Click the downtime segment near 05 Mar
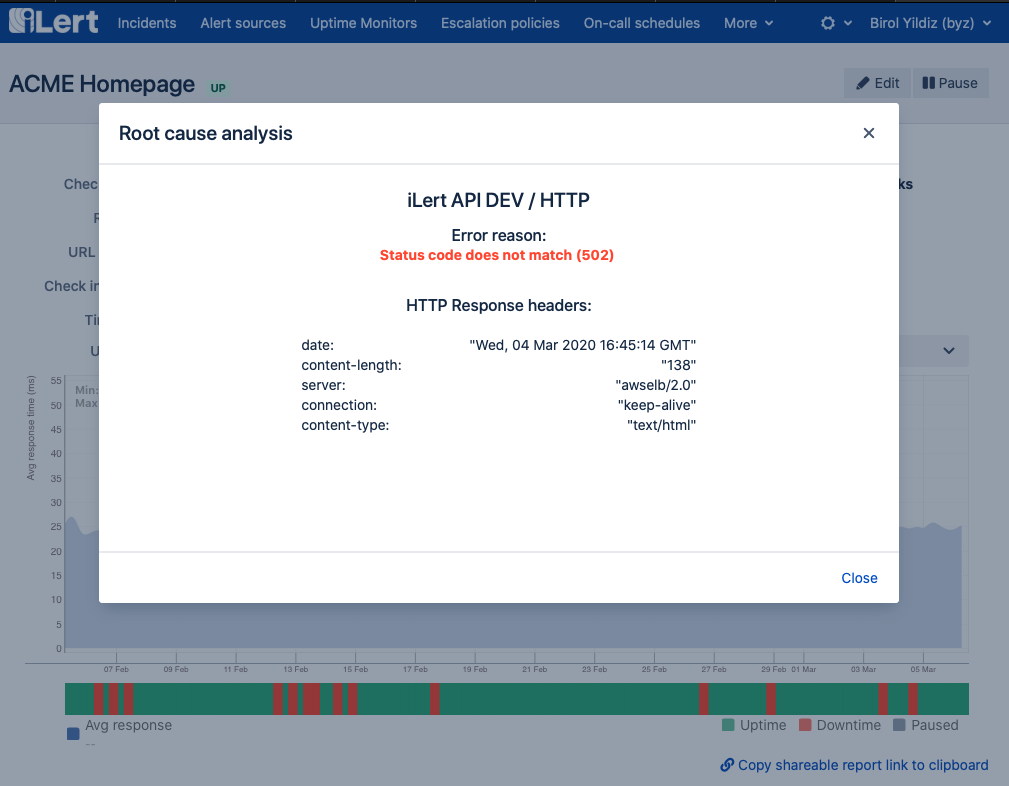This screenshot has height=786, width=1009. click(912, 699)
